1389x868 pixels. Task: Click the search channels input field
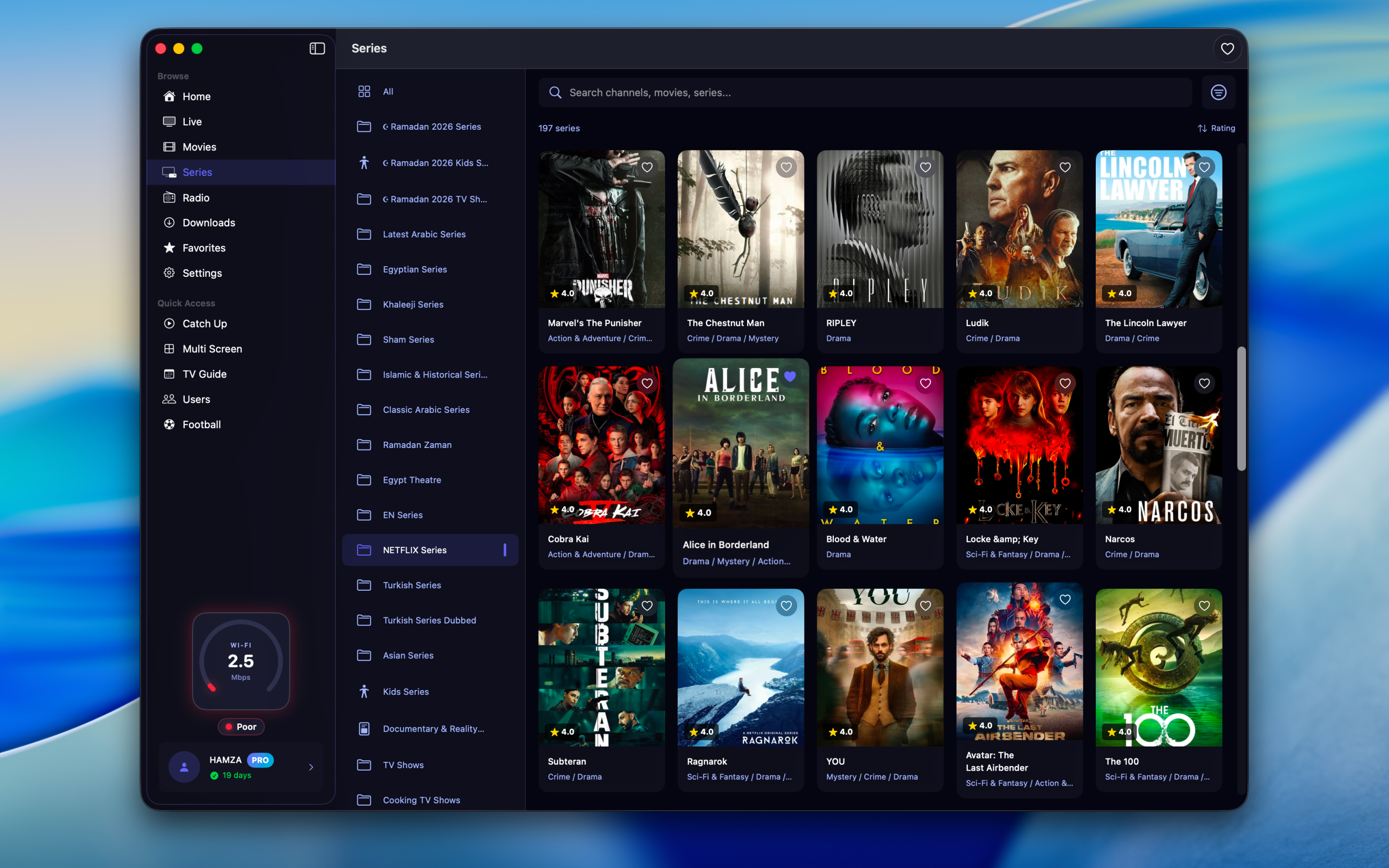coord(865,93)
